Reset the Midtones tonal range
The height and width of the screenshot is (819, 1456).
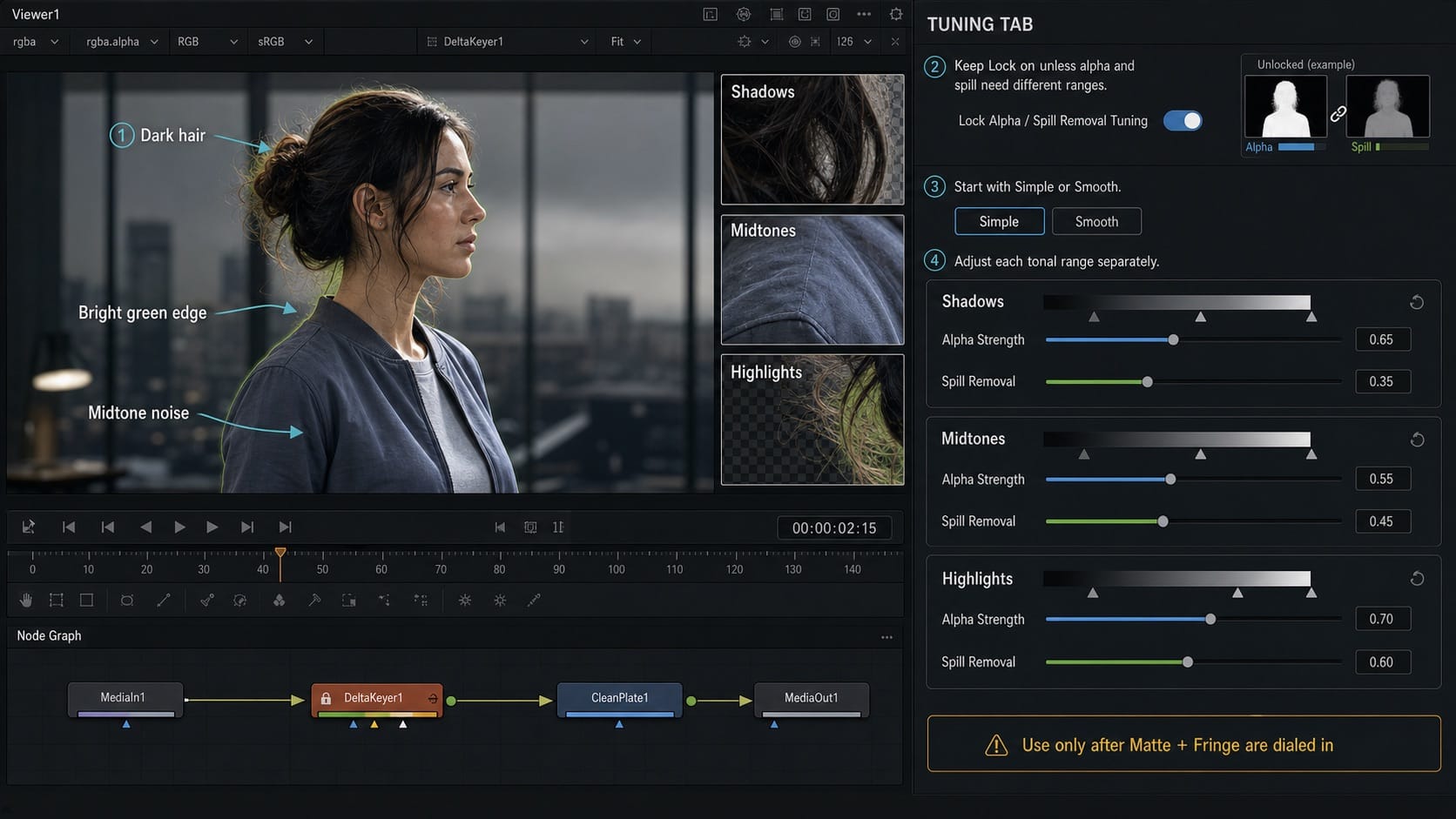tap(1417, 440)
